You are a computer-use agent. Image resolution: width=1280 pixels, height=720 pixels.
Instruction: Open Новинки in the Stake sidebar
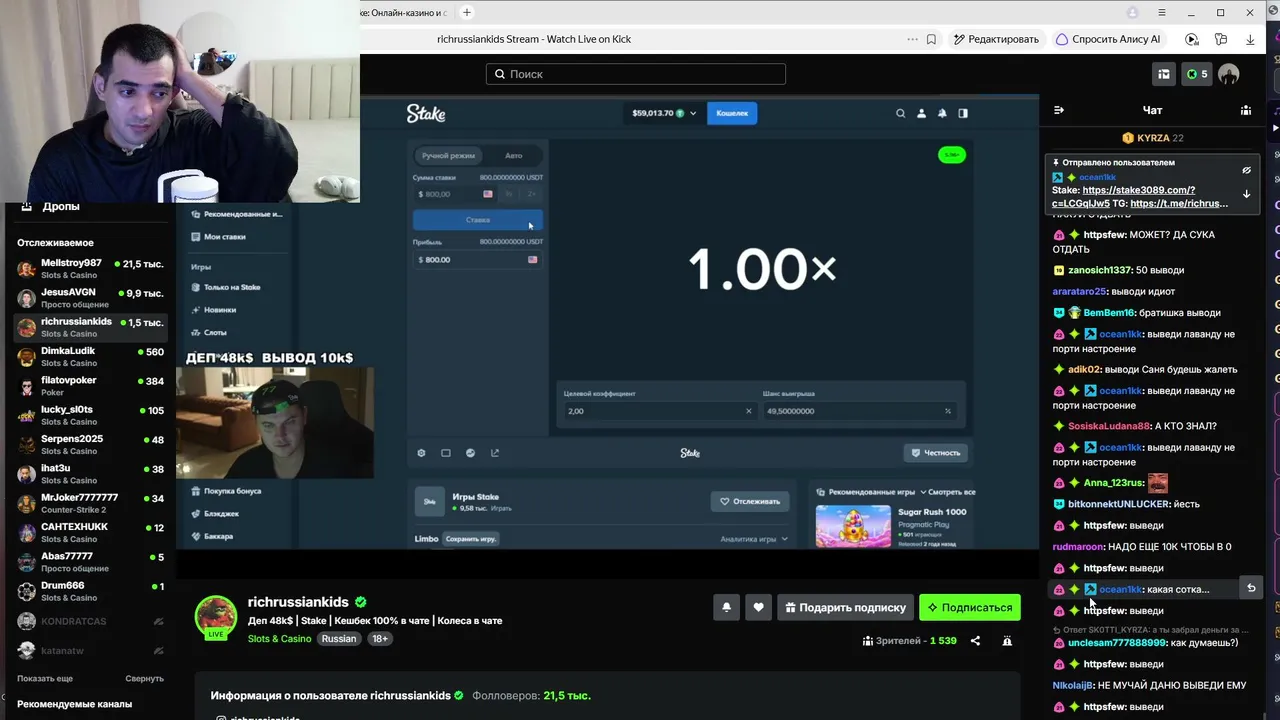219,310
